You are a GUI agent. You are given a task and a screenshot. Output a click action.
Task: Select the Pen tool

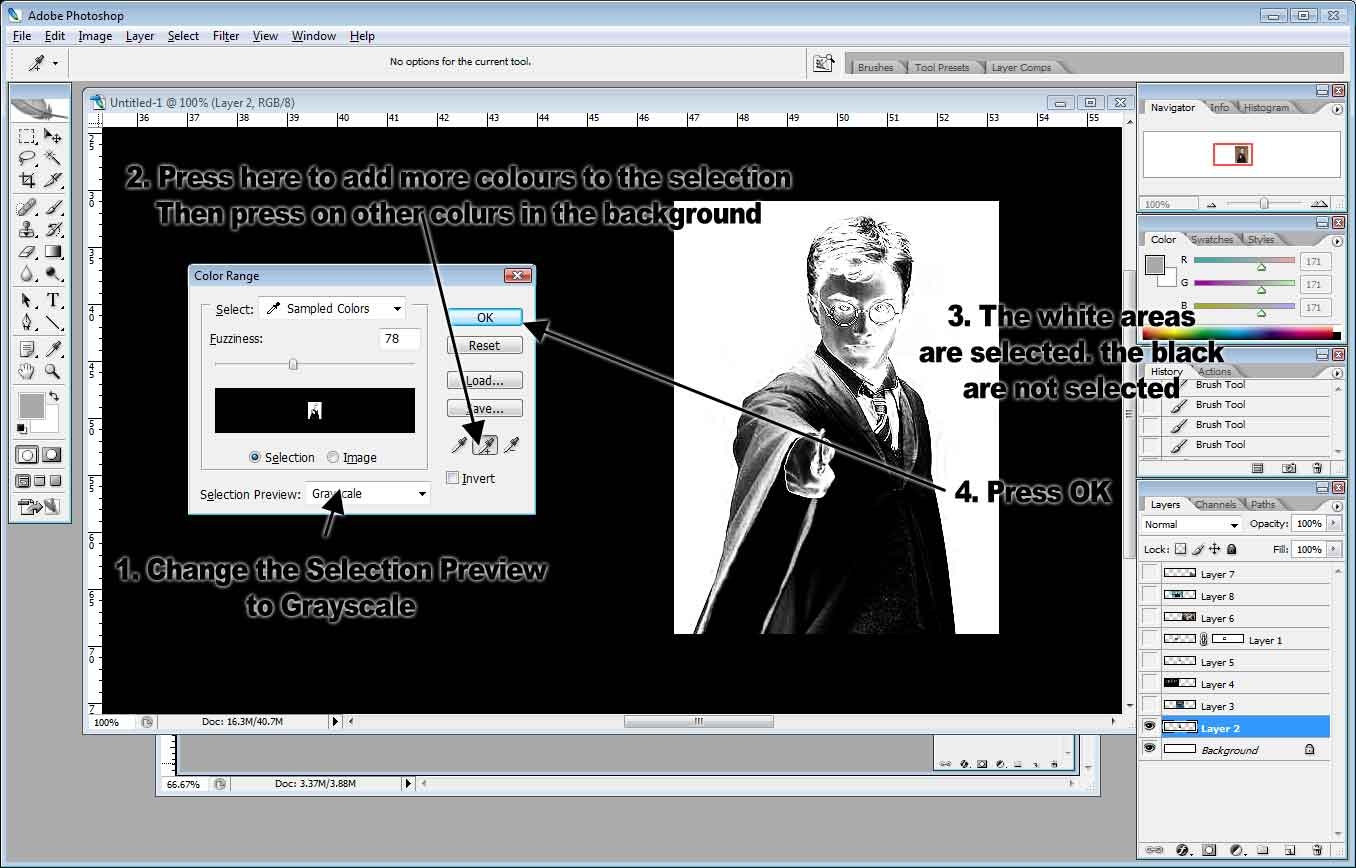[x=28, y=322]
